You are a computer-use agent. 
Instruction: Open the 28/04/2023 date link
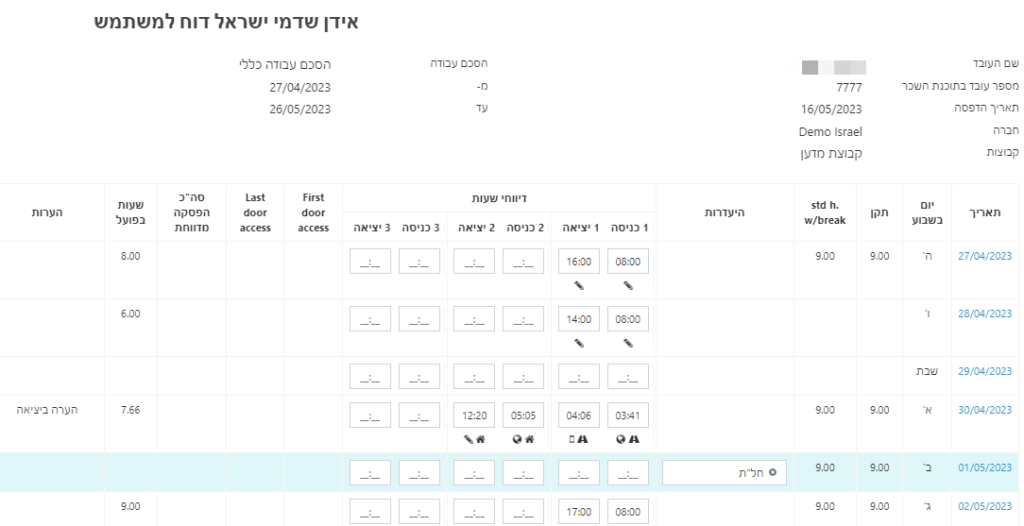click(985, 314)
